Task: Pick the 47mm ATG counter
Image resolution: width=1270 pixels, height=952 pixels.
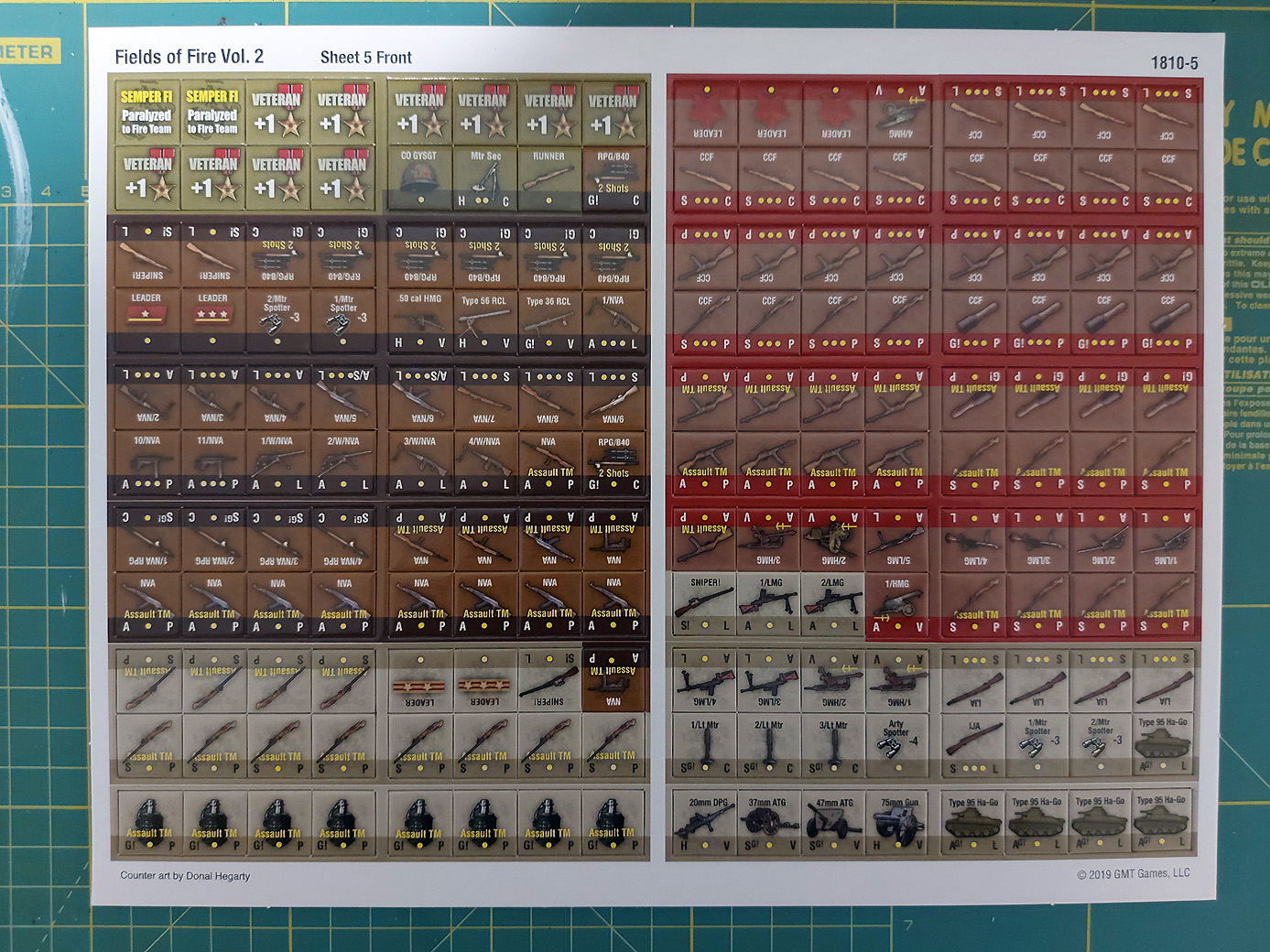Action: click(x=833, y=824)
